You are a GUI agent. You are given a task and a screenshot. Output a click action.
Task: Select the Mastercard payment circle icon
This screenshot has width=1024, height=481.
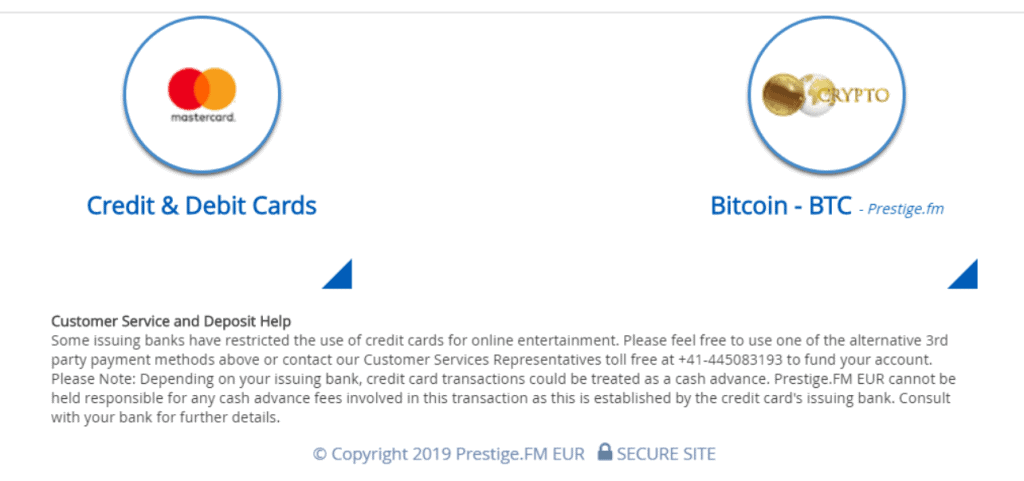202,95
